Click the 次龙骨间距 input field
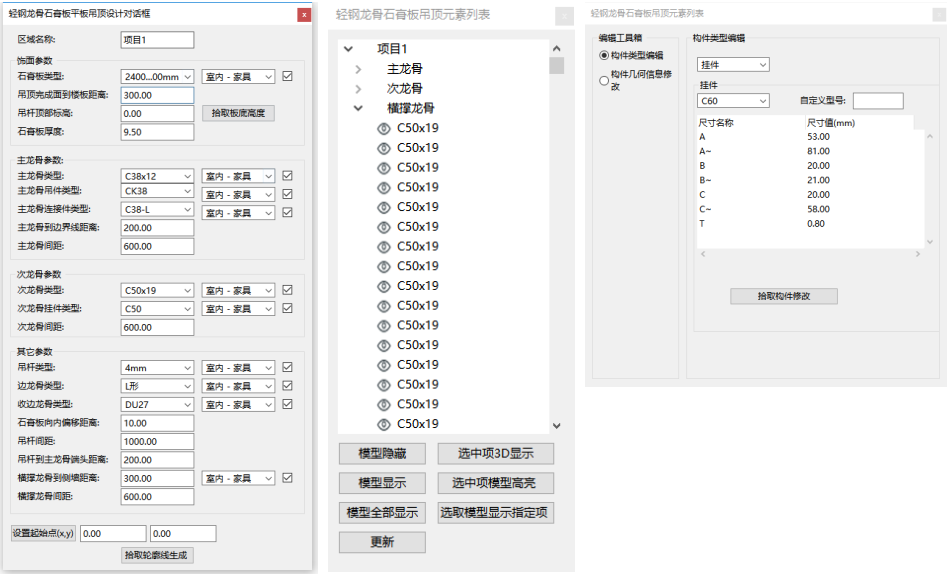The height and width of the screenshot is (574, 950). [157, 327]
